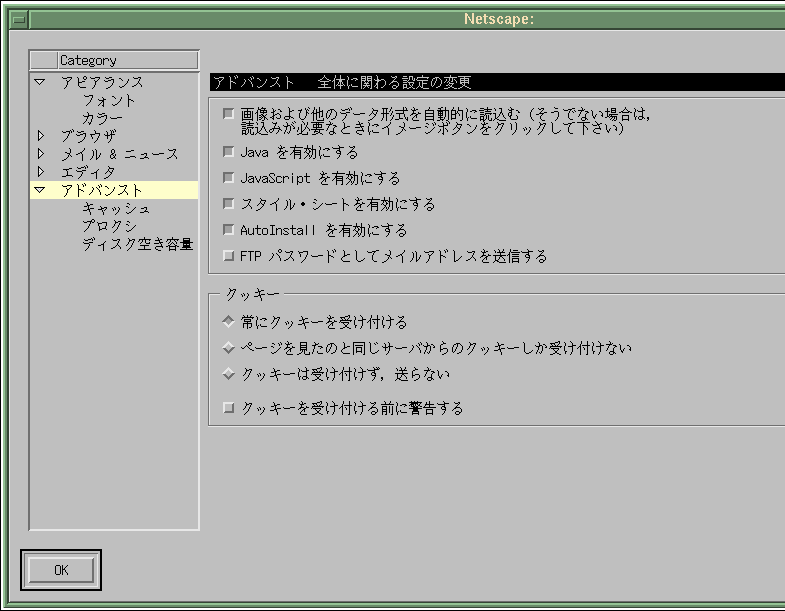The image size is (785, 611).
Task: Select ブラウザ in the category tree
Action: click(x=89, y=136)
